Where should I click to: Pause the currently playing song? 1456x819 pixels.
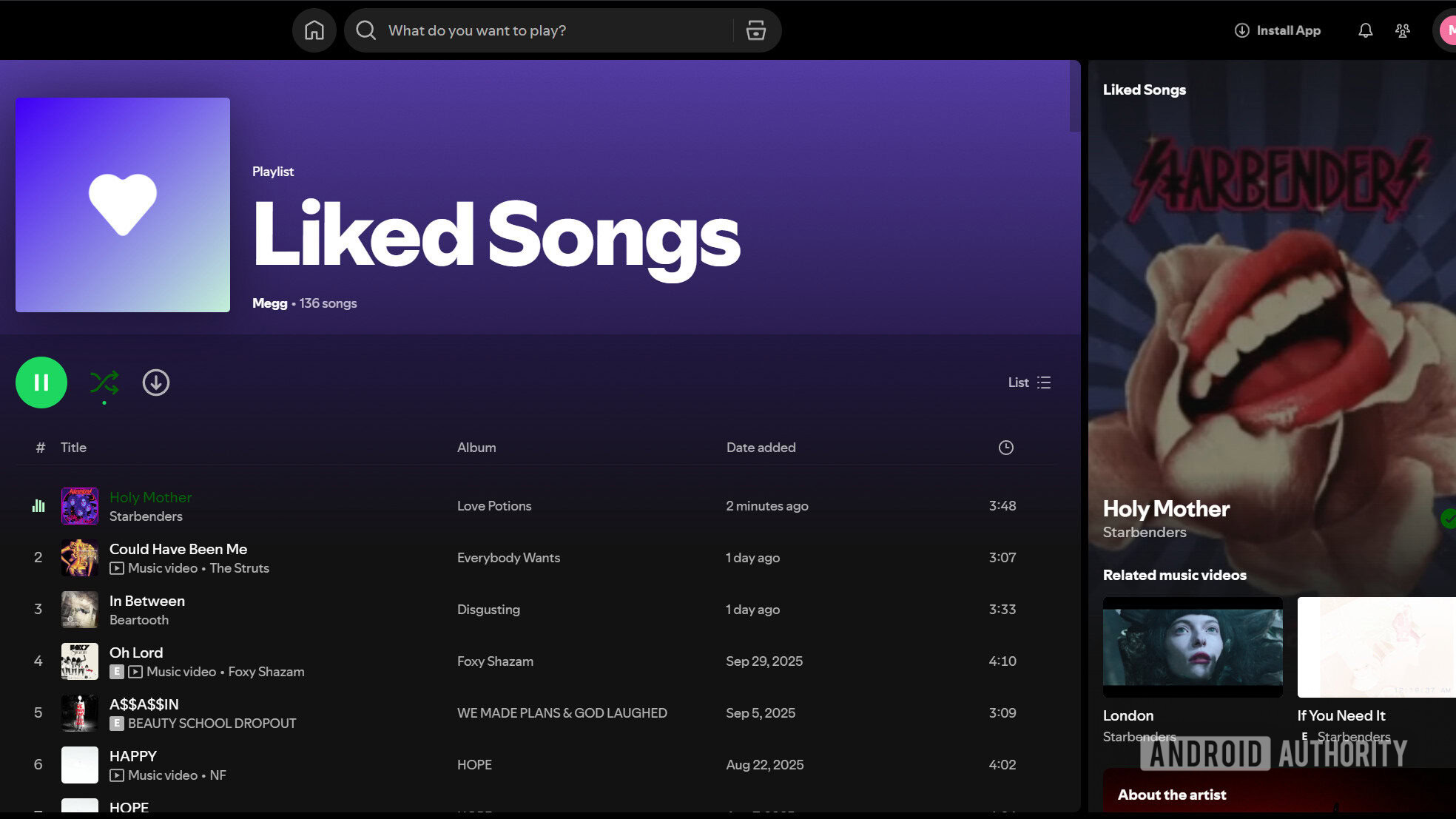coord(41,382)
